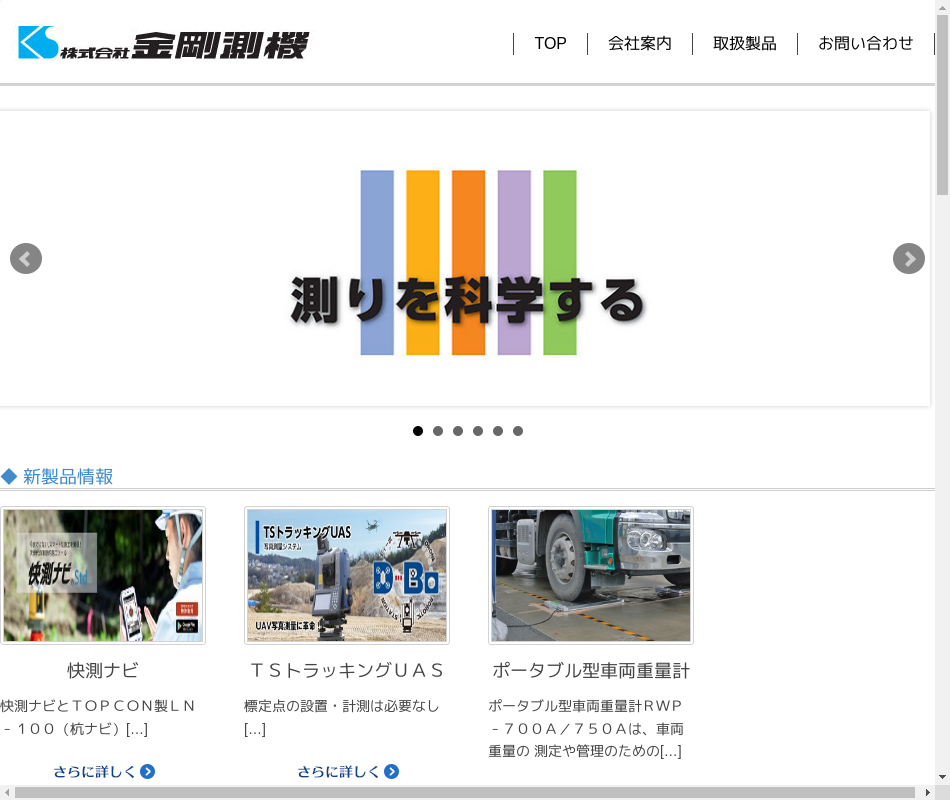The image size is (950, 800).
Task: Select the first carousel indicator dot
Action: click(x=418, y=431)
